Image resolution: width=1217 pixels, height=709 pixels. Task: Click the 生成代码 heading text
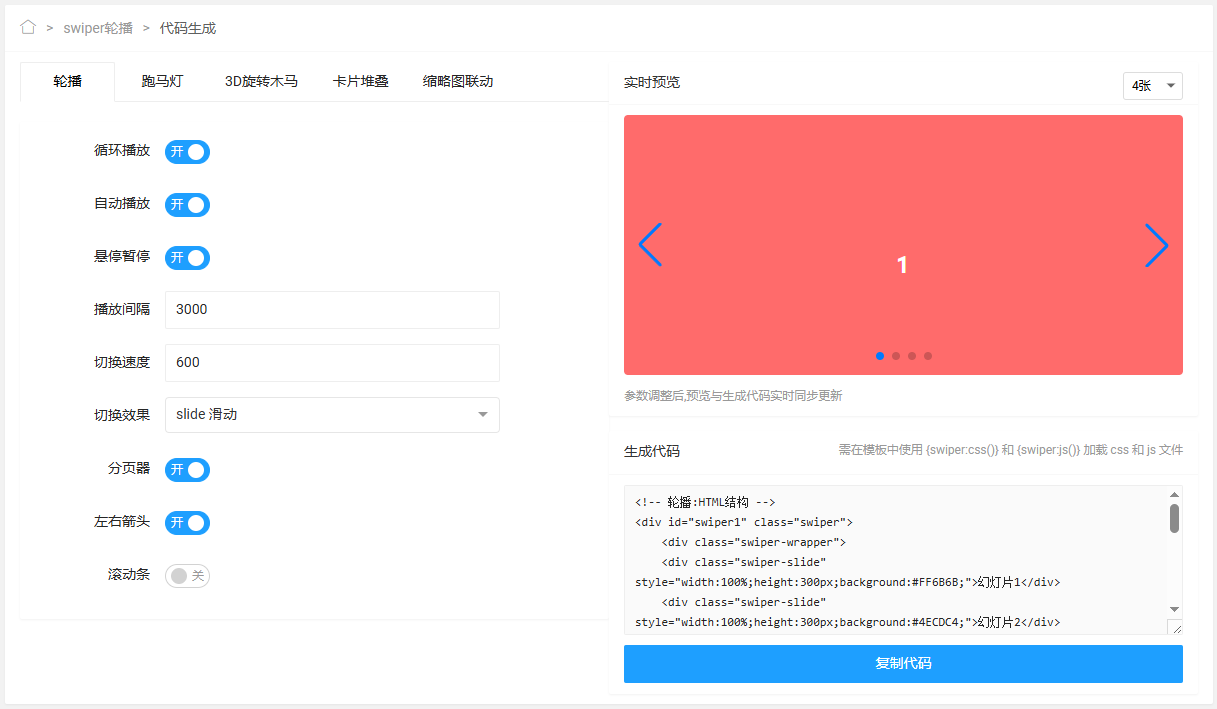point(652,451)
